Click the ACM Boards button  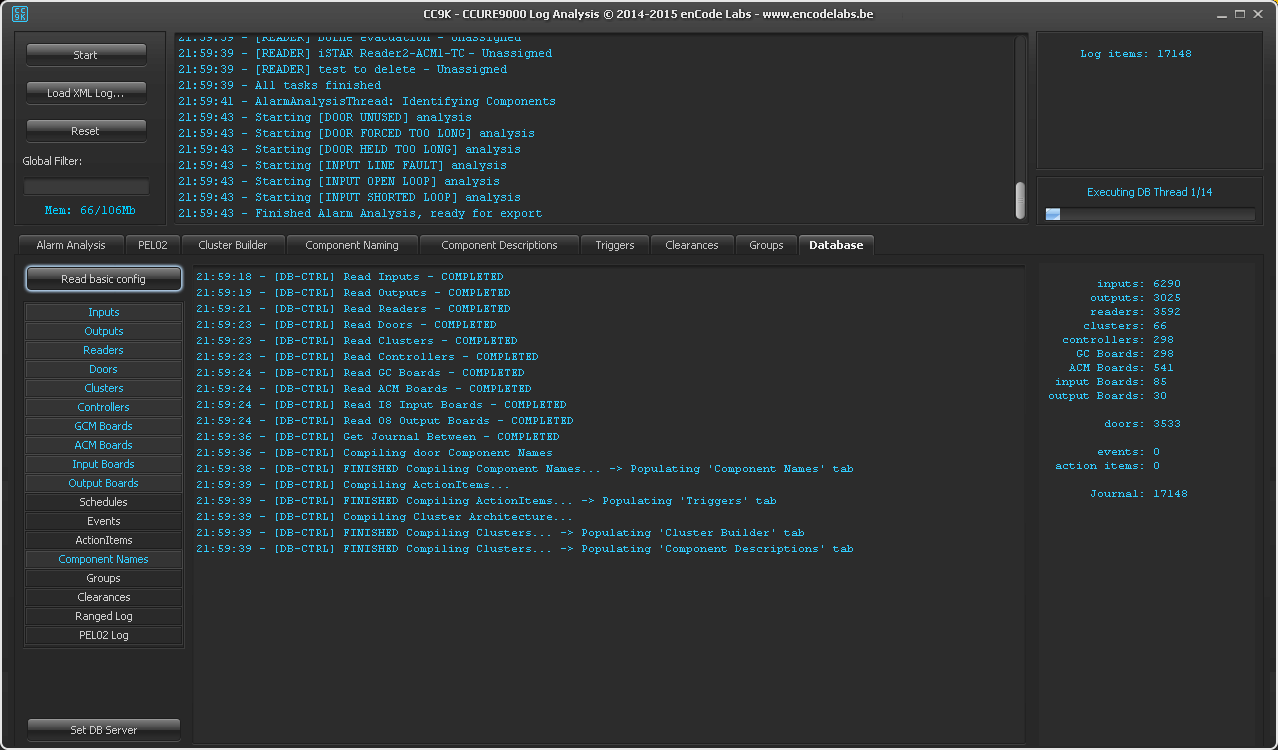click(x=104, y=445)
